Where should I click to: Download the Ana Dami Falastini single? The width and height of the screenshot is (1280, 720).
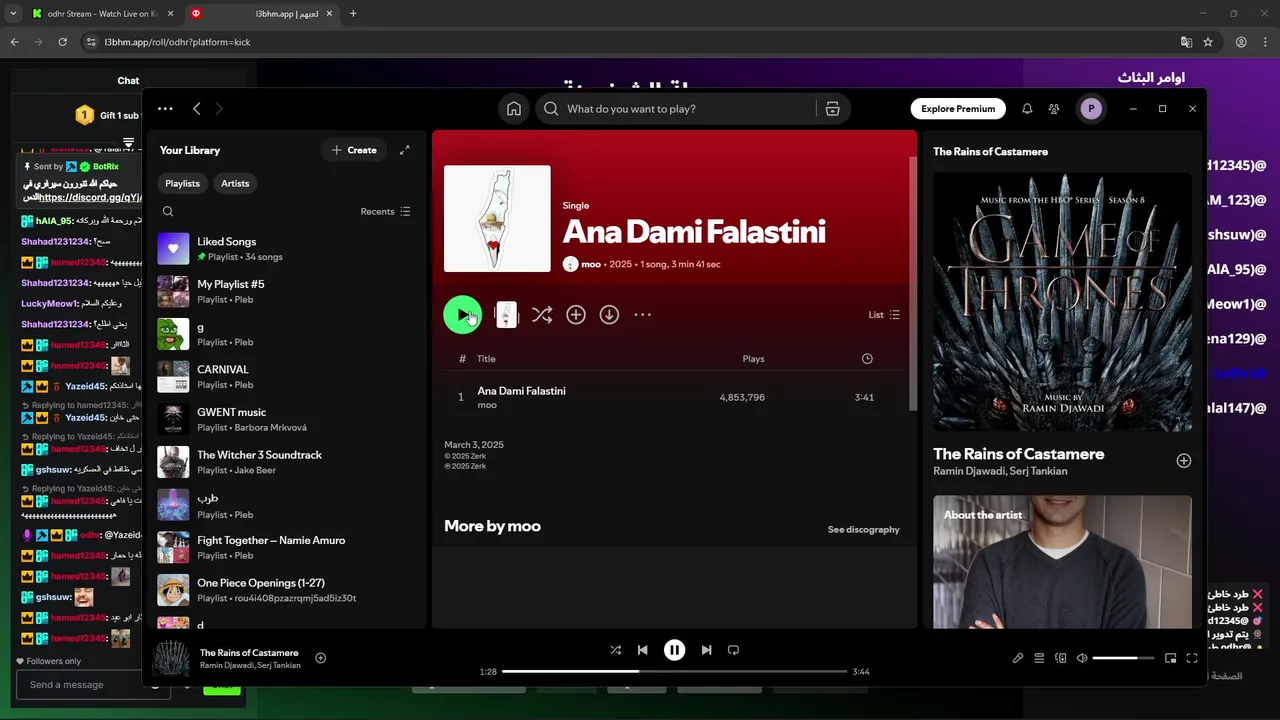pyautogui.click(x=609, y=314)
